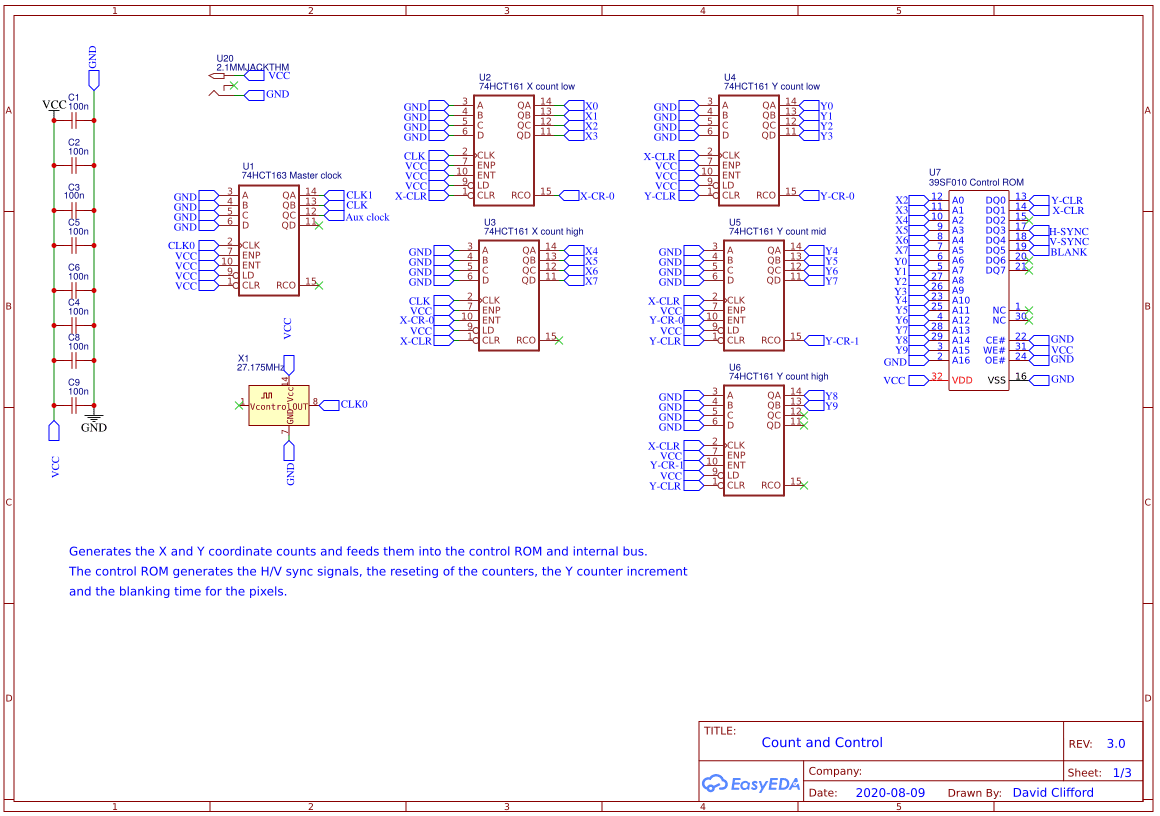Image resolution: width=1160 pixels, height=816 pixels.
Task: Click the X7 net flag on U3
Action: coord(581,281)
